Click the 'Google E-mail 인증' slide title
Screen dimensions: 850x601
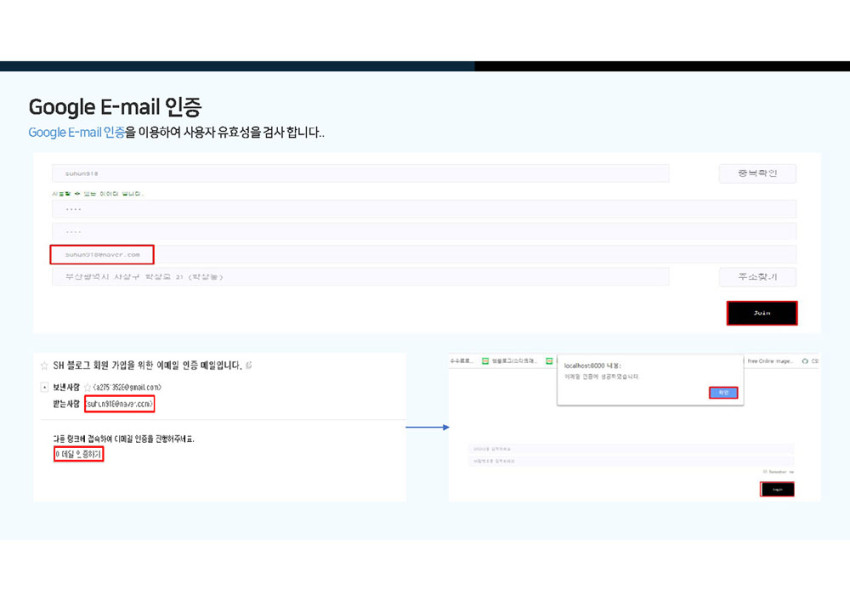tap(115, 107)
